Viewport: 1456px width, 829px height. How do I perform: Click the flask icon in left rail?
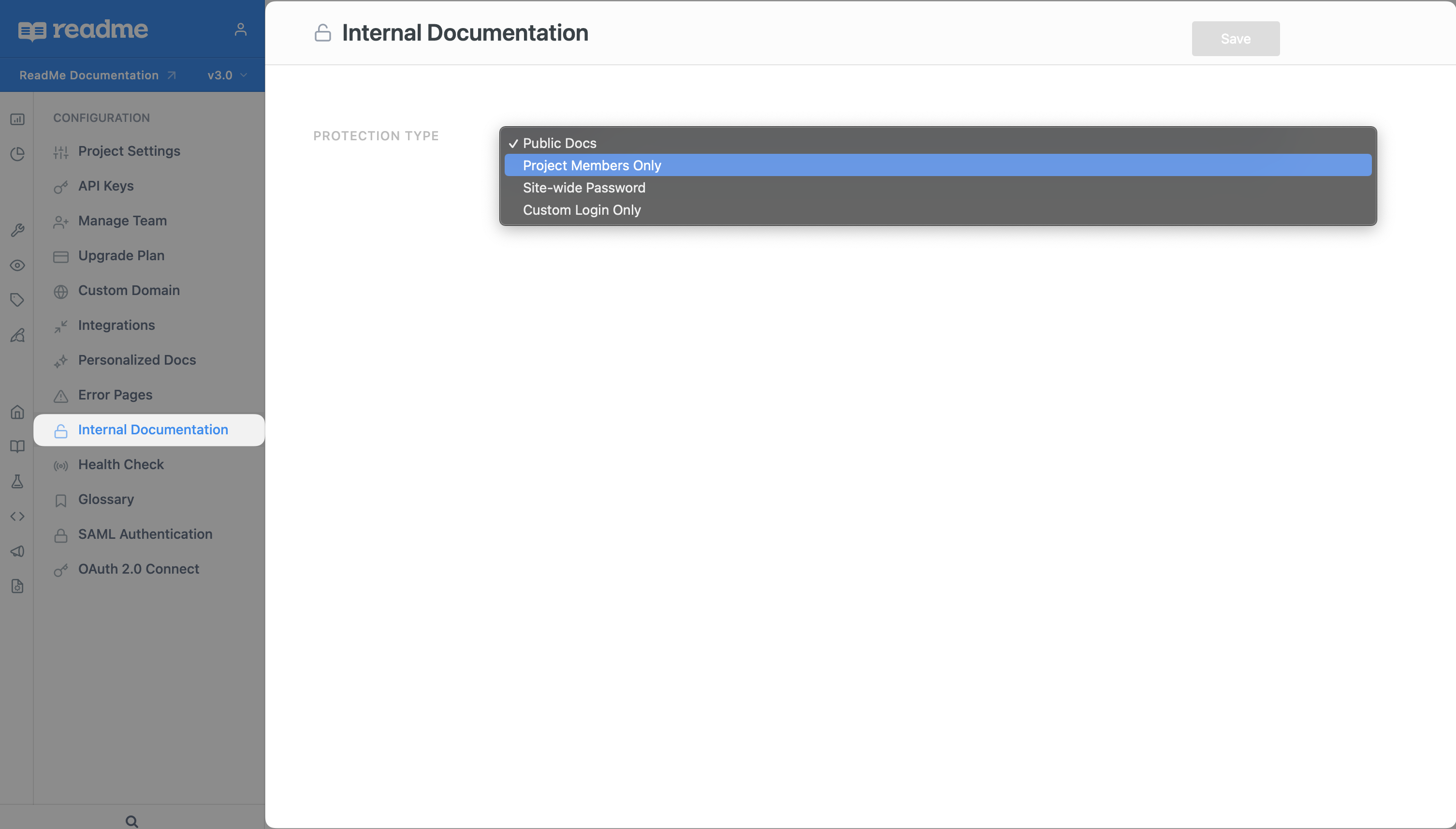[x=17, y=482]
